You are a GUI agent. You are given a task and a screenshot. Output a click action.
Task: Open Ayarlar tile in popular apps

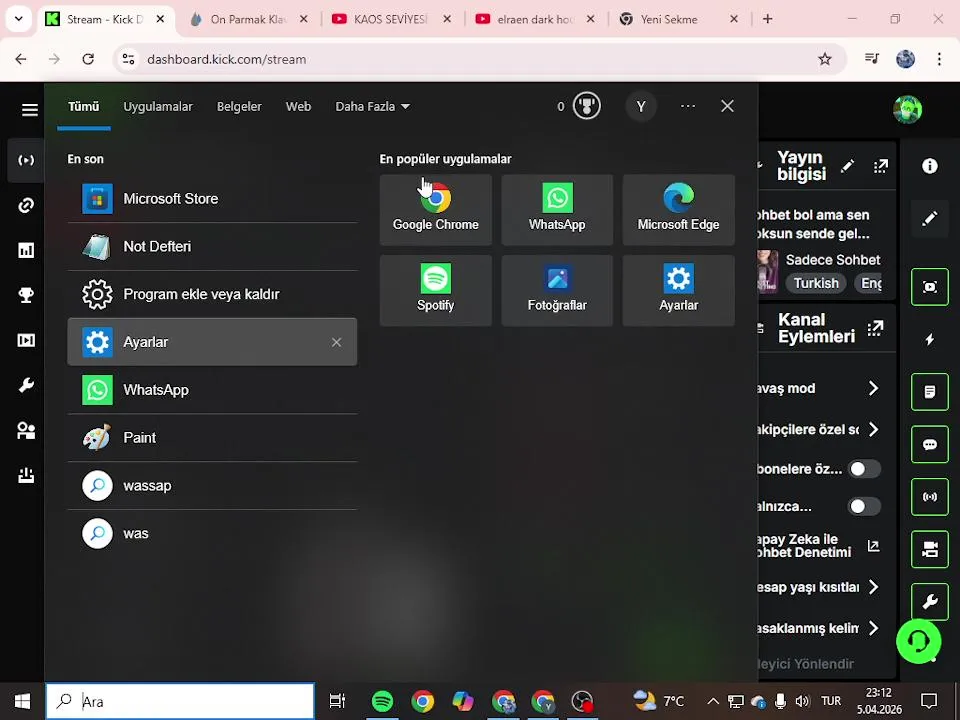click(678, 290)
